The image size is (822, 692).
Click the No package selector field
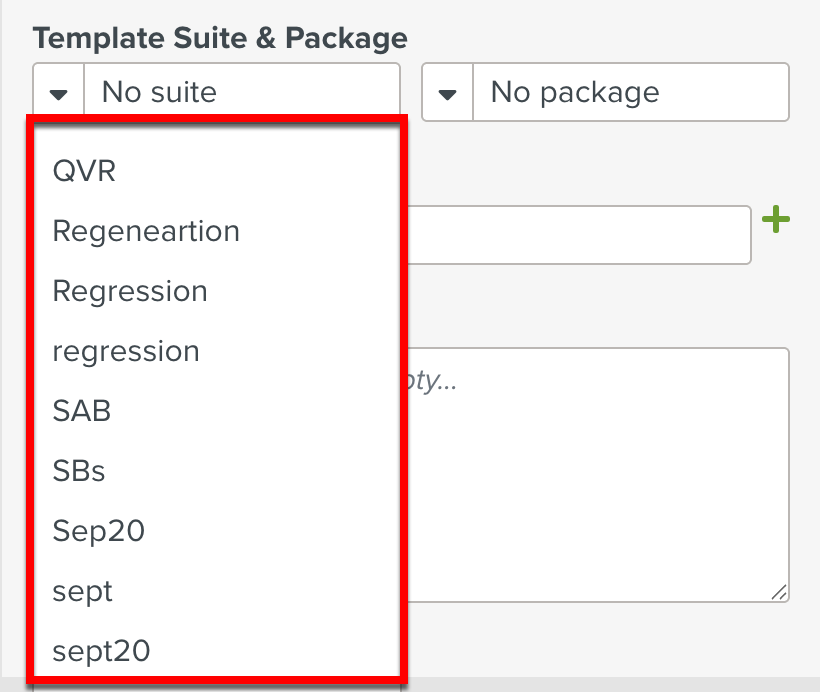605,91
